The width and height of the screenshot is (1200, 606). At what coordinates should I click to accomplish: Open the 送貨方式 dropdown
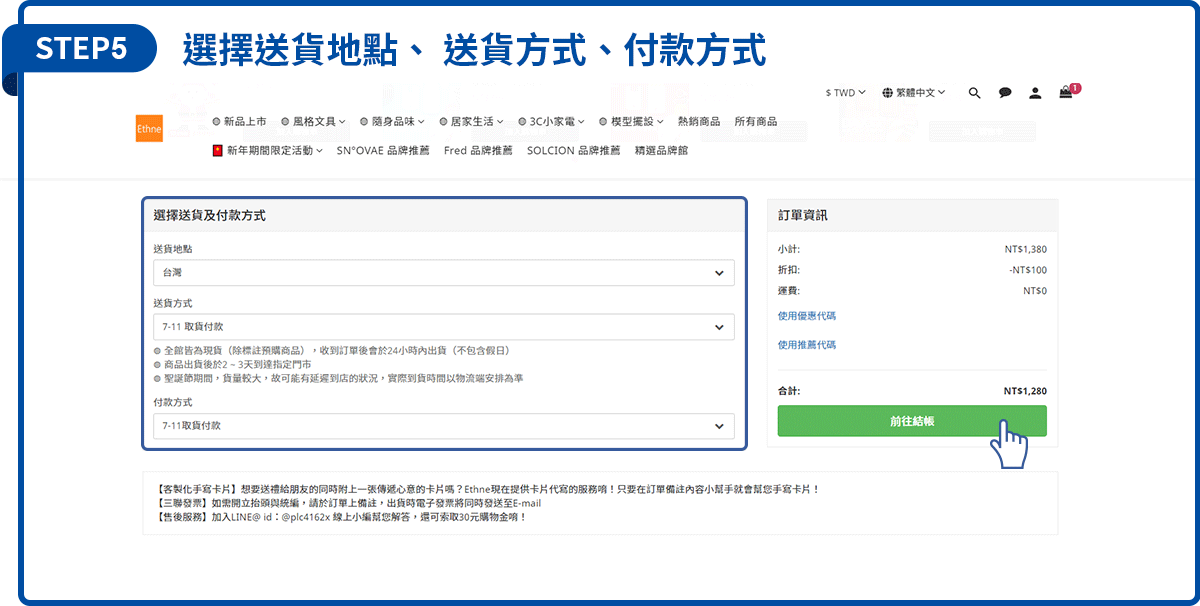coord(443,327)
